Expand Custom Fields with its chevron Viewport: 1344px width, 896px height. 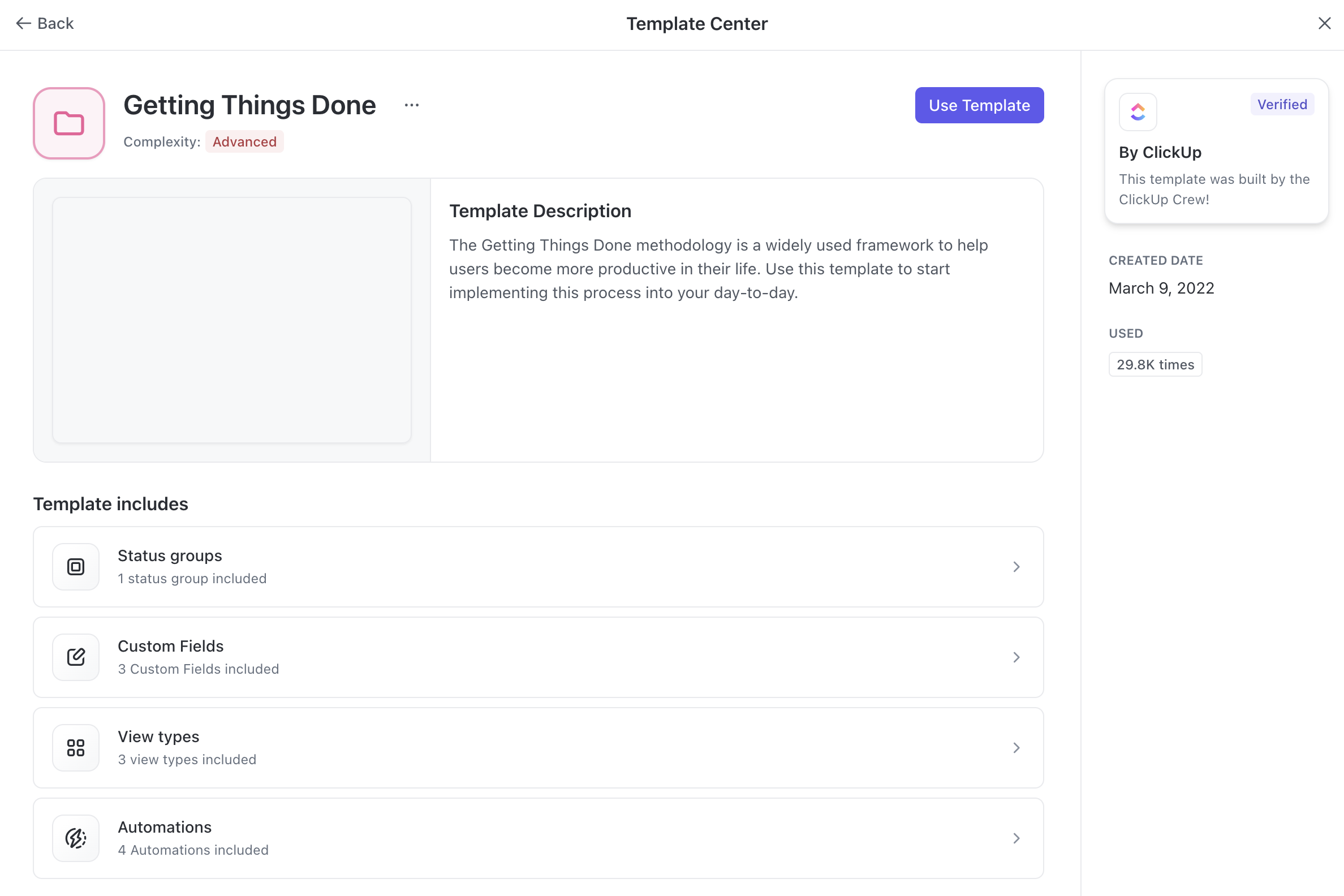[x=1016, y=657]
